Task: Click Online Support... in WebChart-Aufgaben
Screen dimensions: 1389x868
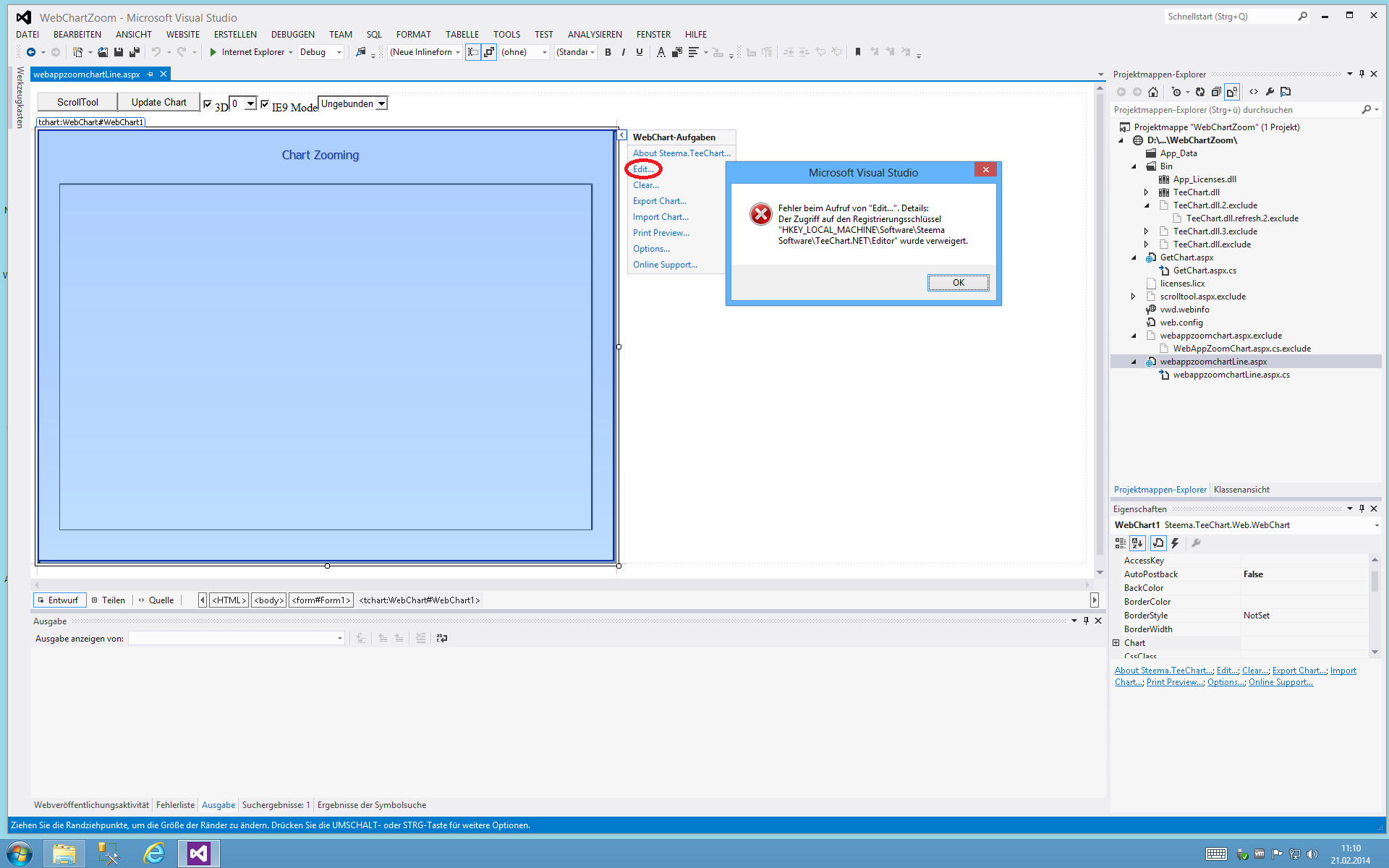Action: click(x=665, y=265)
